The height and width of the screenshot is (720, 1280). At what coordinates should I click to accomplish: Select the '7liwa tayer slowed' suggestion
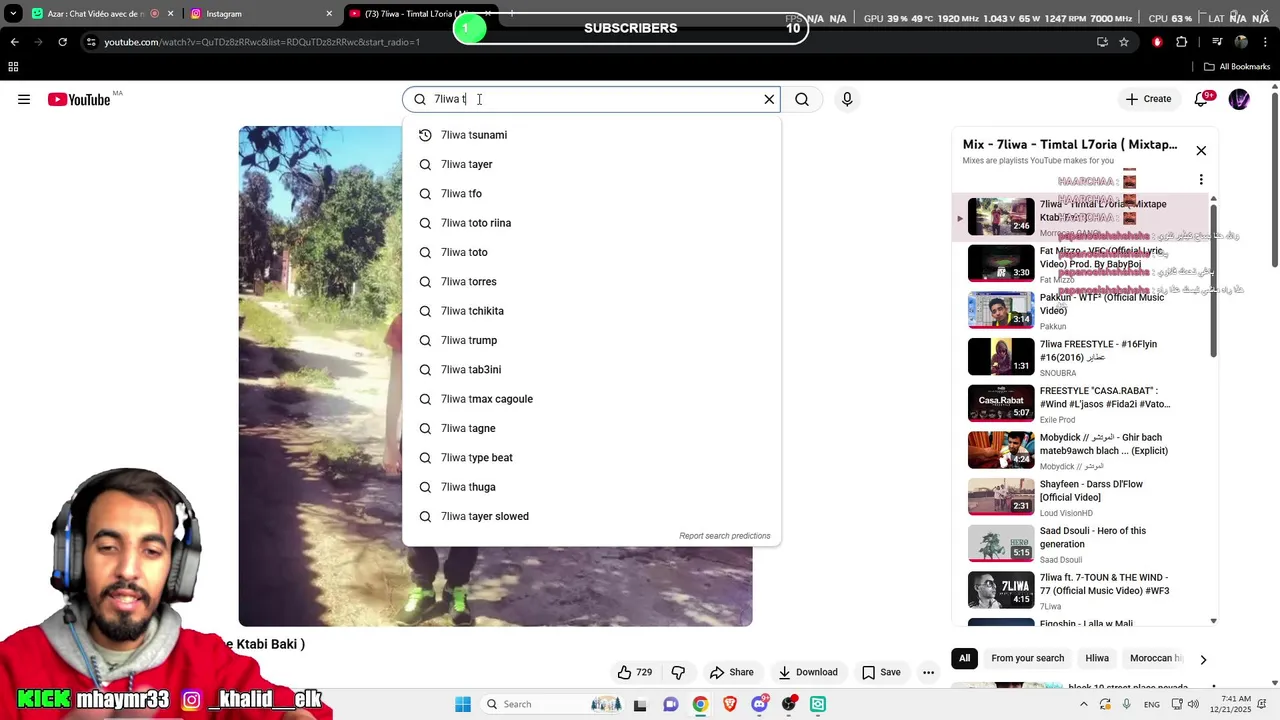click(591, 516)
